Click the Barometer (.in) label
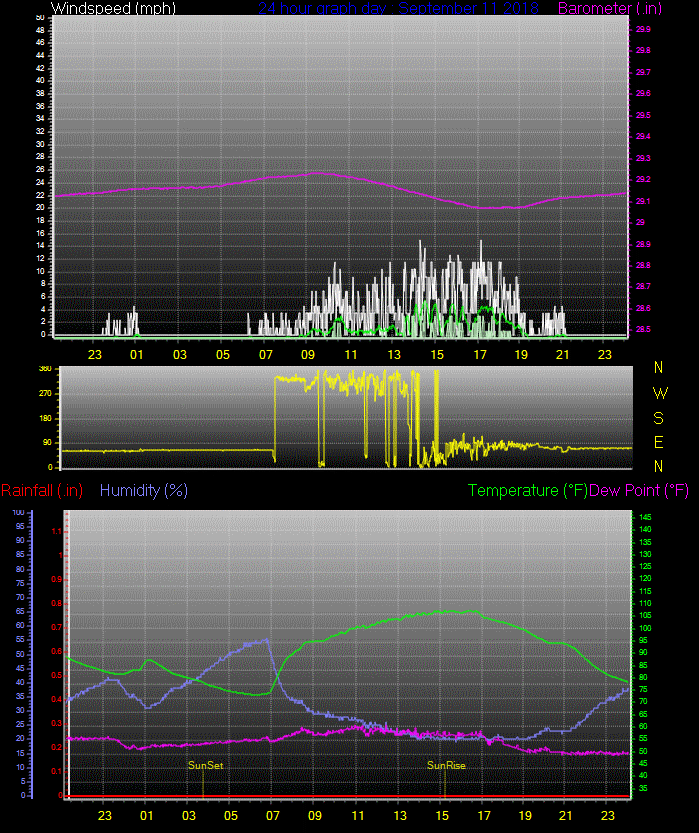 coord(610,8)
